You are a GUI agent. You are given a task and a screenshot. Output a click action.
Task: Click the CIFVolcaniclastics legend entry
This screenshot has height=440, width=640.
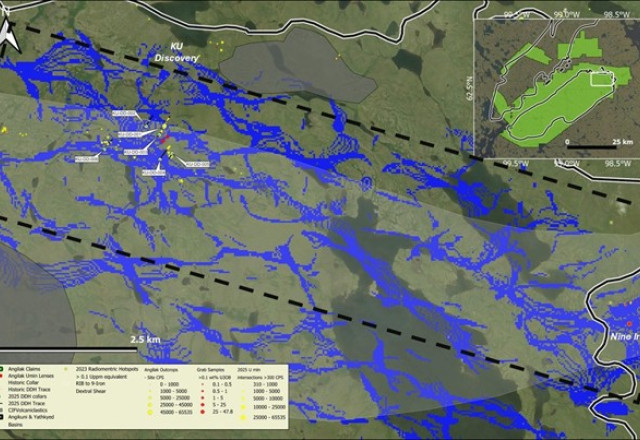tap(30, 408)
